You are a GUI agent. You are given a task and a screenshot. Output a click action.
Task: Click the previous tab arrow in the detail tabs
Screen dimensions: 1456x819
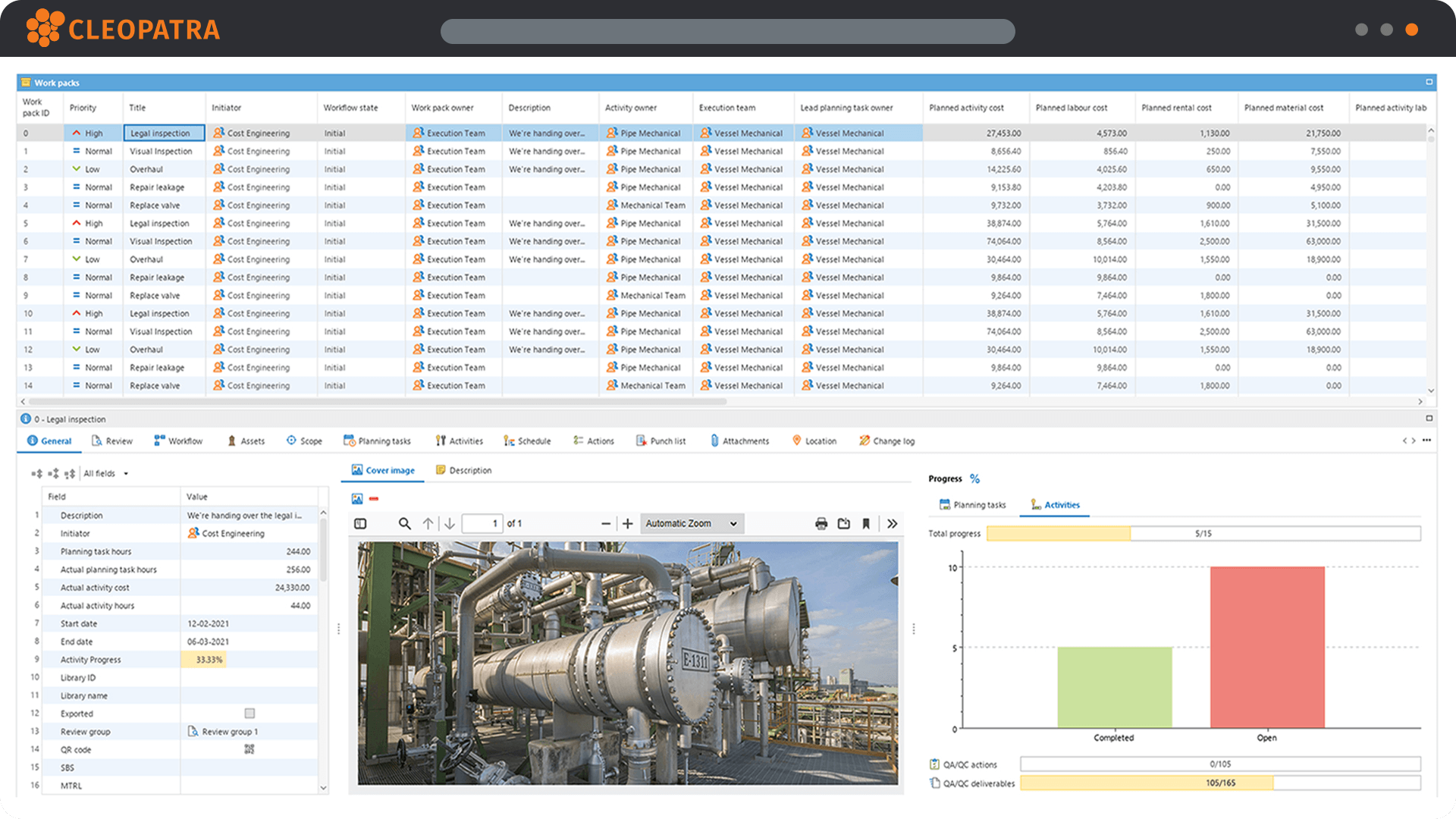coord(1404,441)
